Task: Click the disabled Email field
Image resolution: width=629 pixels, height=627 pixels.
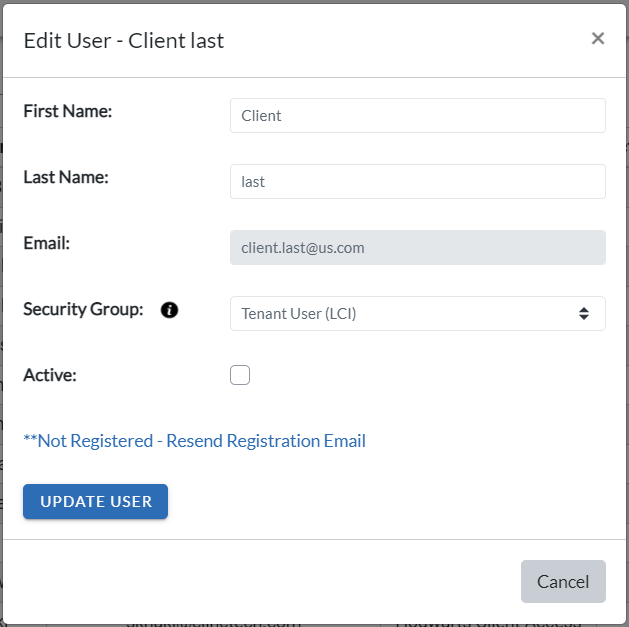Action: [x=417, y=248]
